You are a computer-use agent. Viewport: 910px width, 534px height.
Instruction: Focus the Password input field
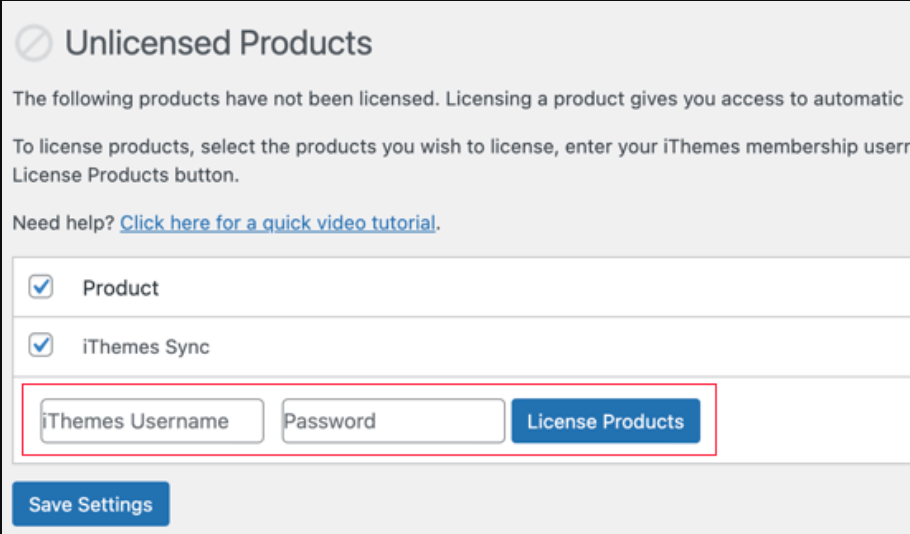click(x=393, y=421)
